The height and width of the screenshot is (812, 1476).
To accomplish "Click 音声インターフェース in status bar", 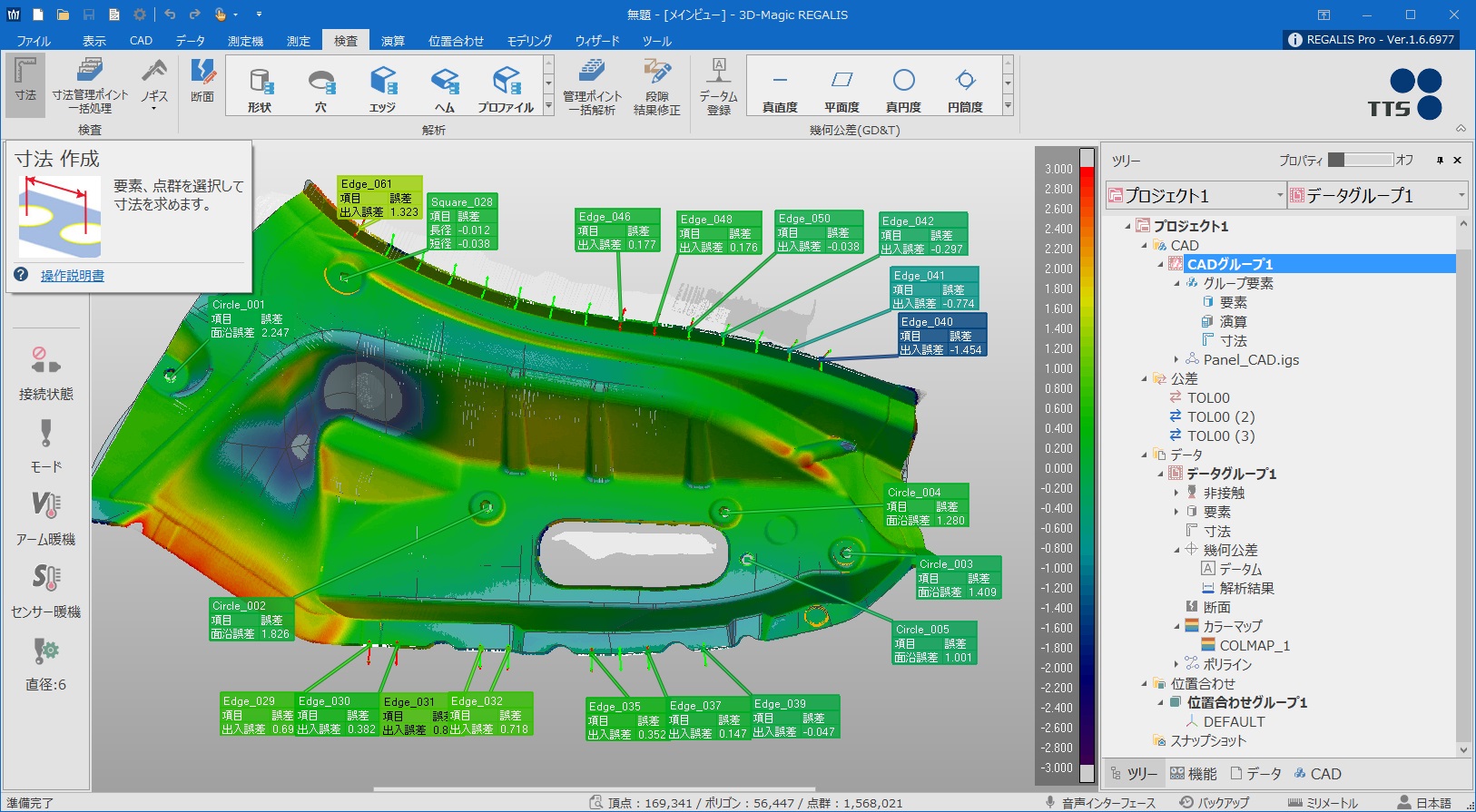I will pos(1100,803).
